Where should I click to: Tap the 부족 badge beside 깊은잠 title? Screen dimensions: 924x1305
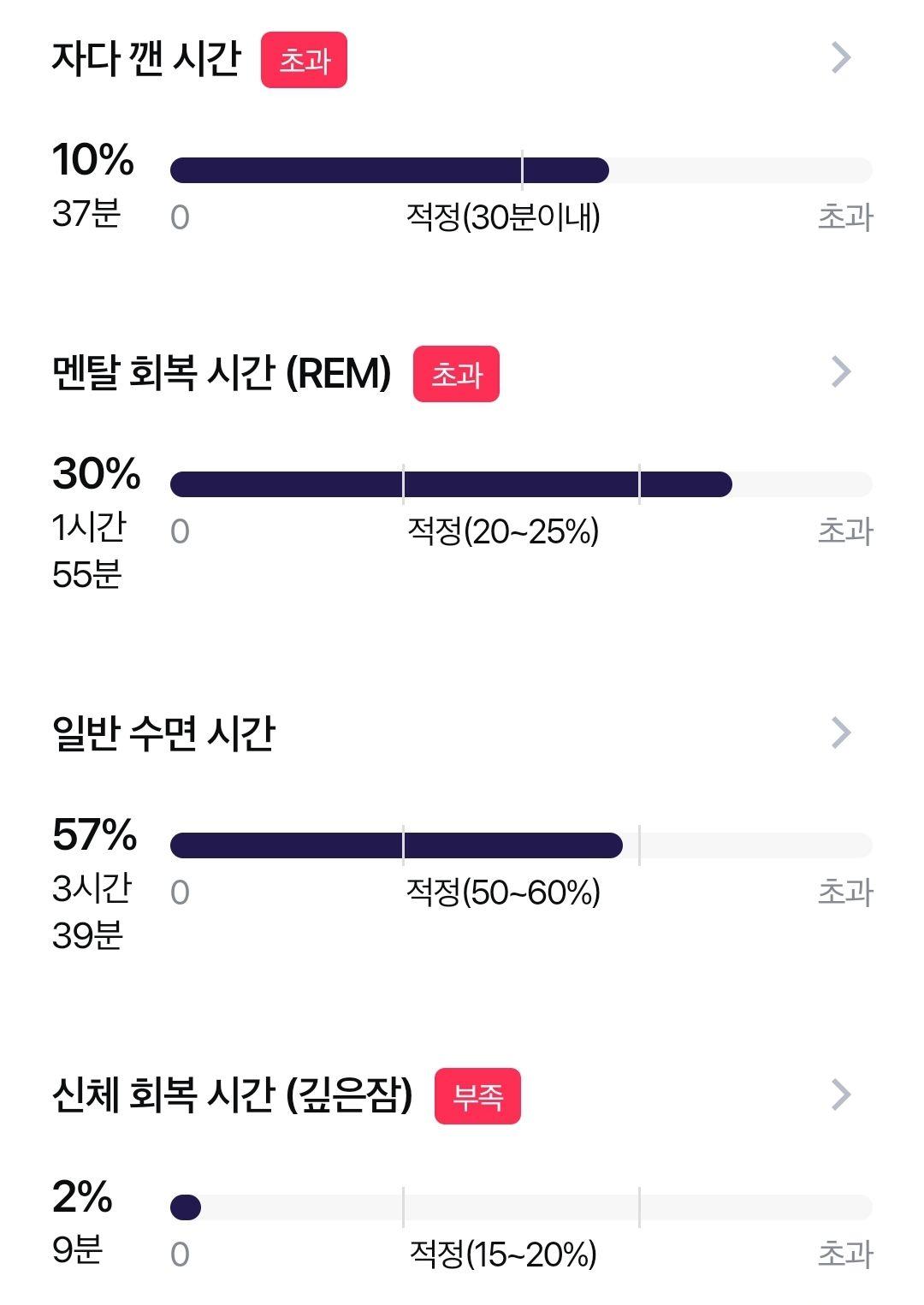point(477,1096)
